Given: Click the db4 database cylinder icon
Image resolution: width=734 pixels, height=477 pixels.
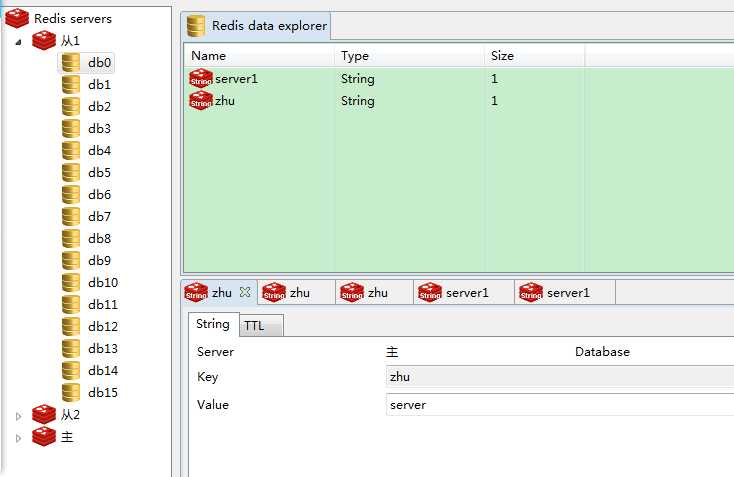Looking at the screenshot, I should [71, 150].
